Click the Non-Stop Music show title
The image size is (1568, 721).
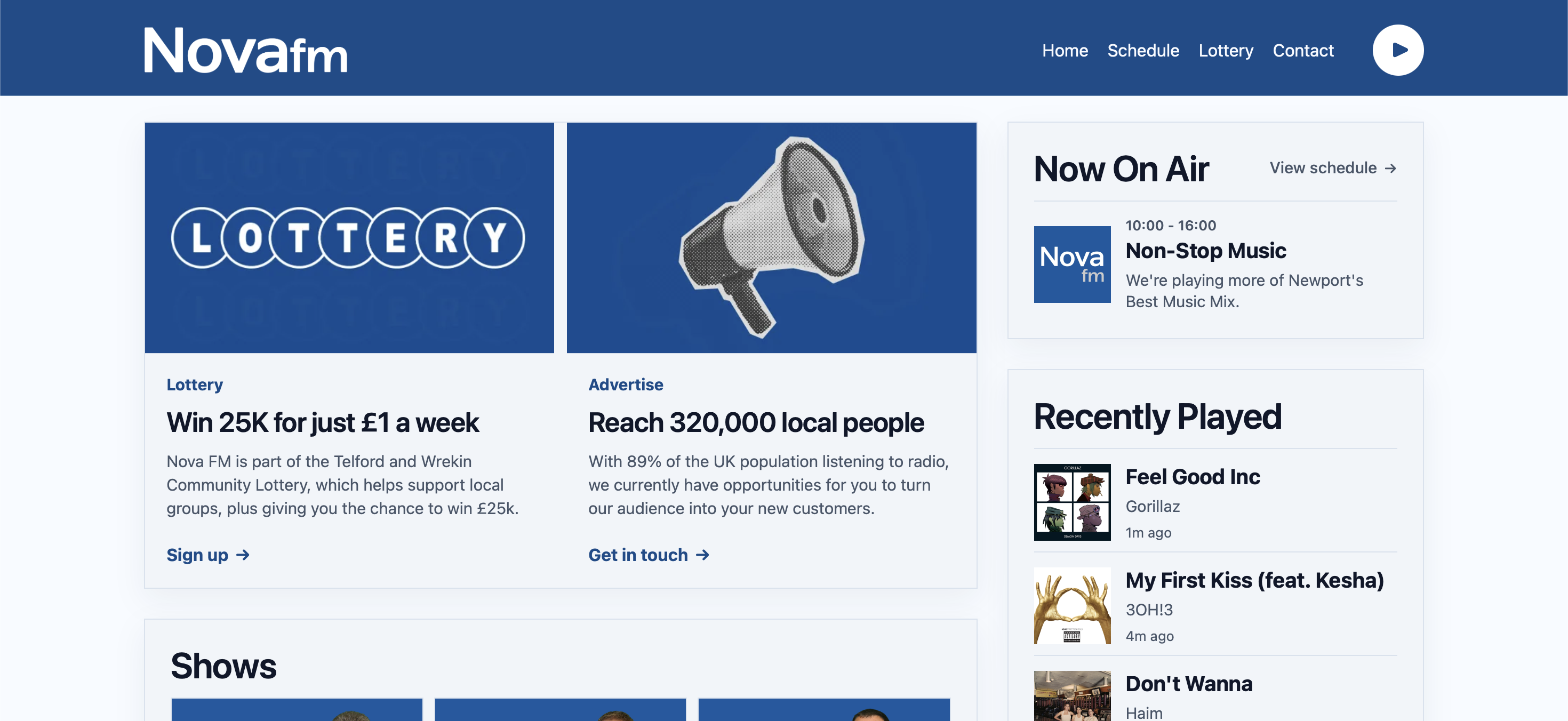(x=1205, y=250)
